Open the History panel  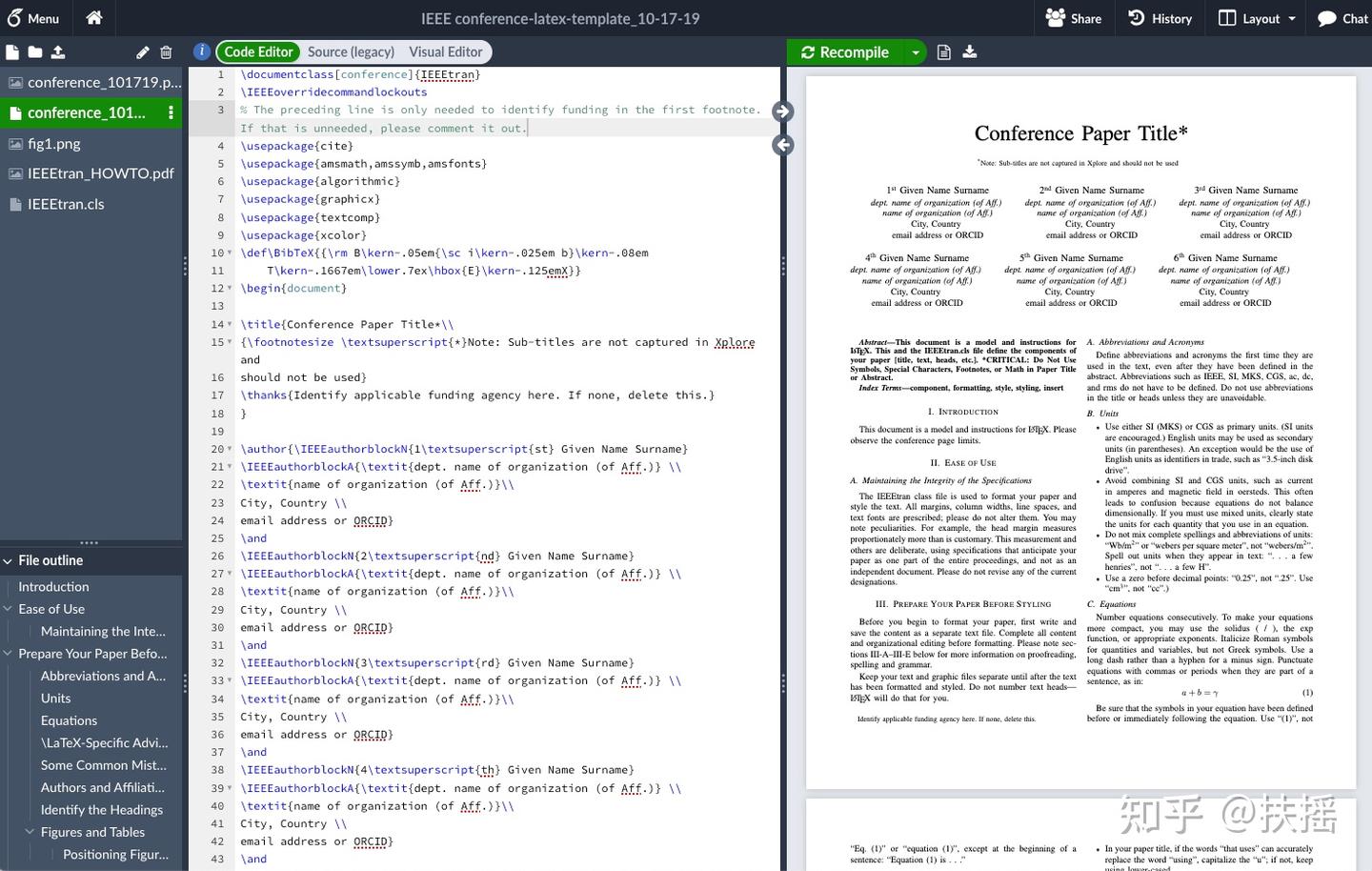[x=1160, y=18]
